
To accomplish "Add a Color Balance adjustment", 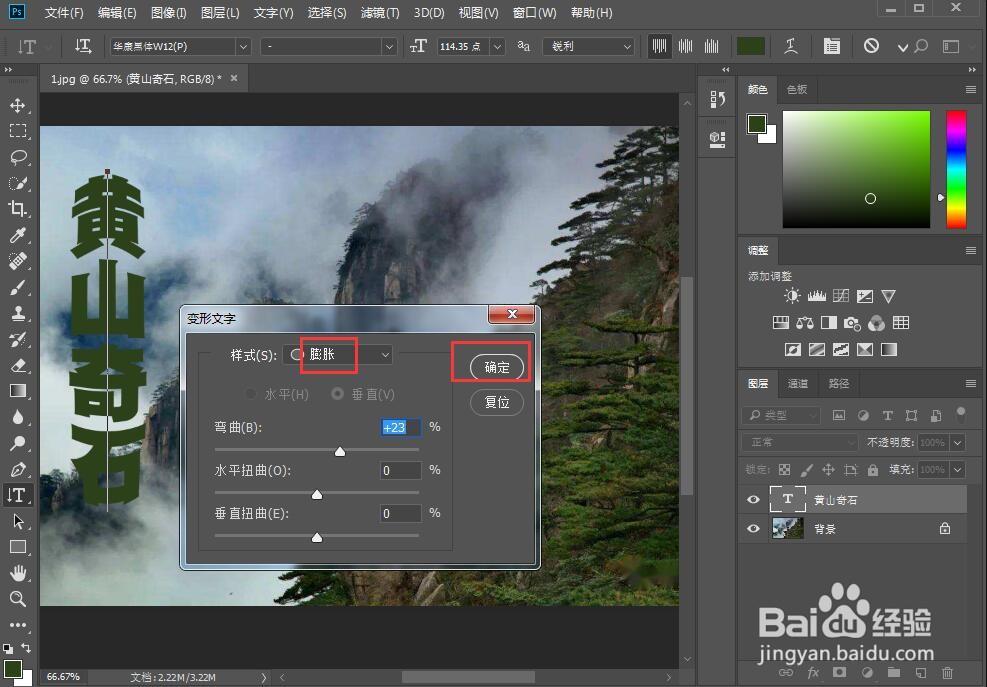I will [804, 323].
